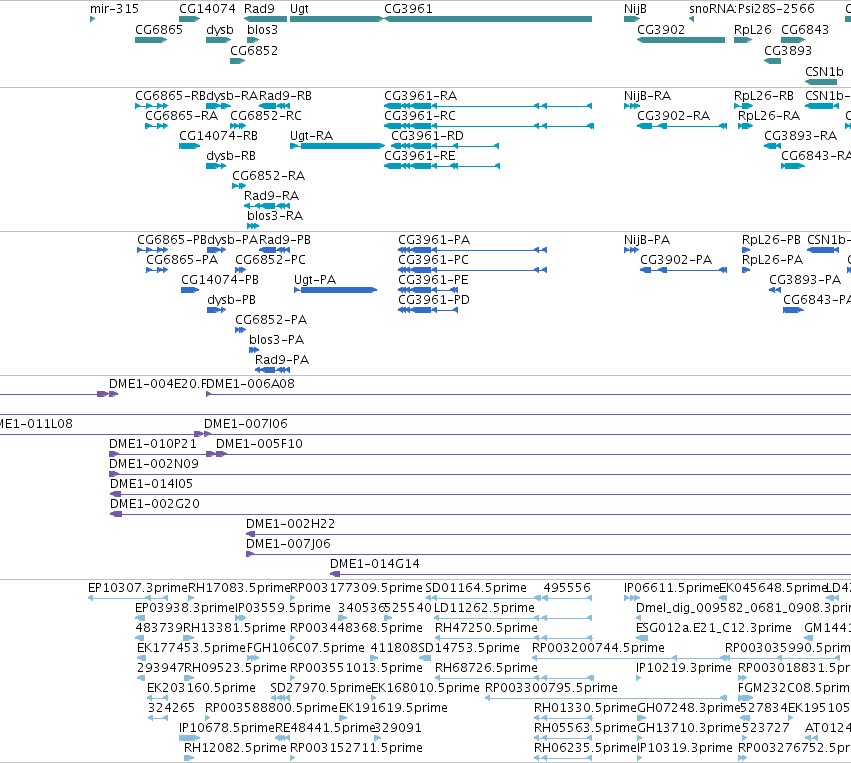This screenshot has width=851, height=763.
Task: Click the mir-315 gene label
Action: click(114, 9)
